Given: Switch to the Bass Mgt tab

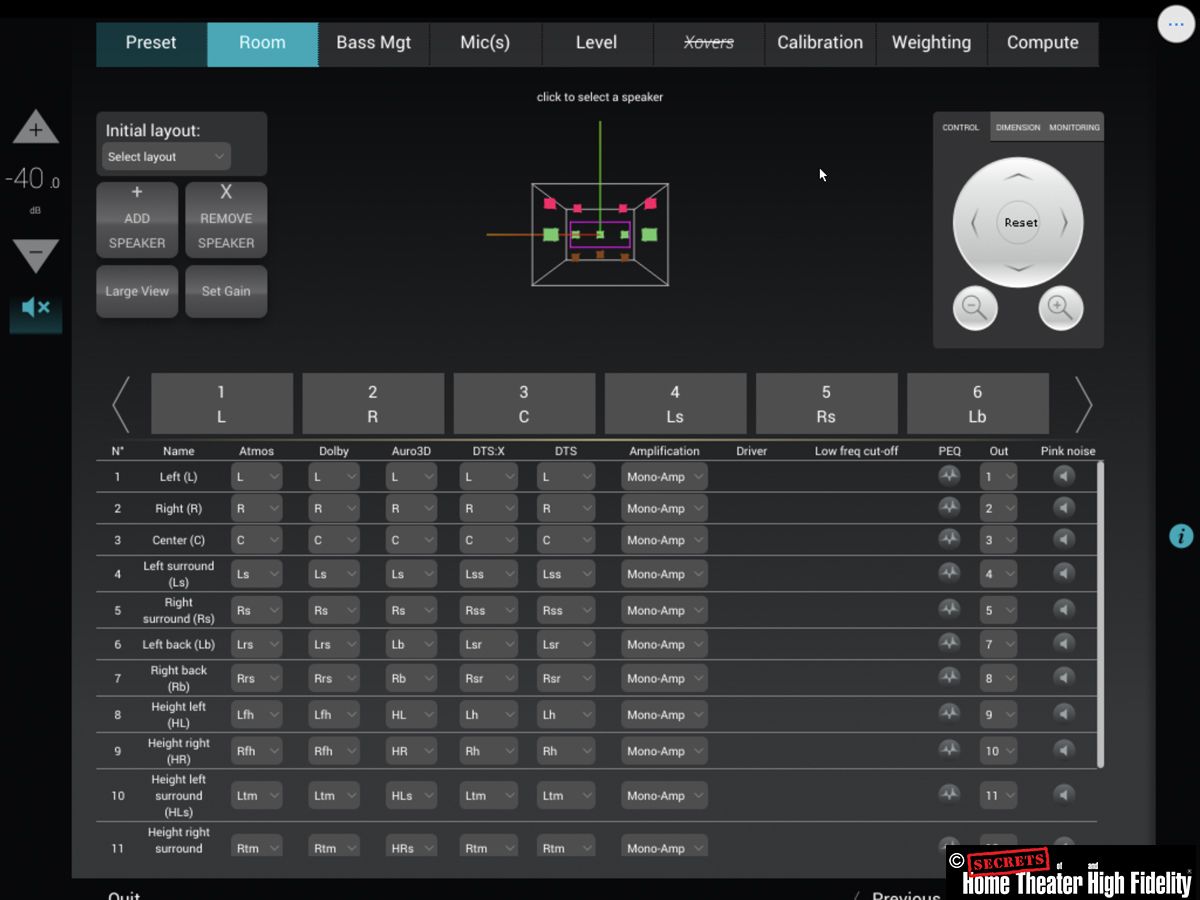Looking at the screenshot, I should (x=374, y=43).
